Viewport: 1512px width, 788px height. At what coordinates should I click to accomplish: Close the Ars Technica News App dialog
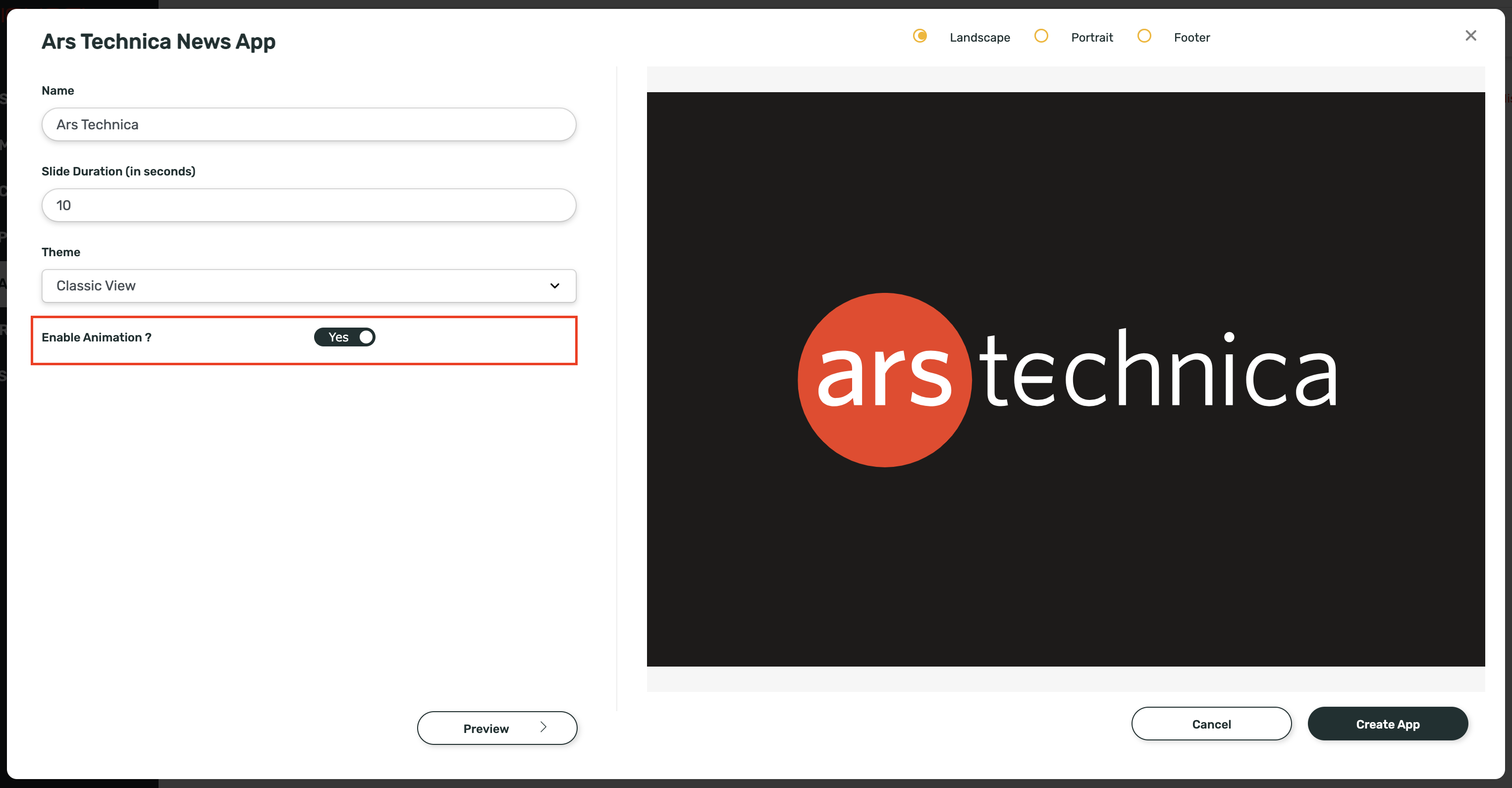1470,36
